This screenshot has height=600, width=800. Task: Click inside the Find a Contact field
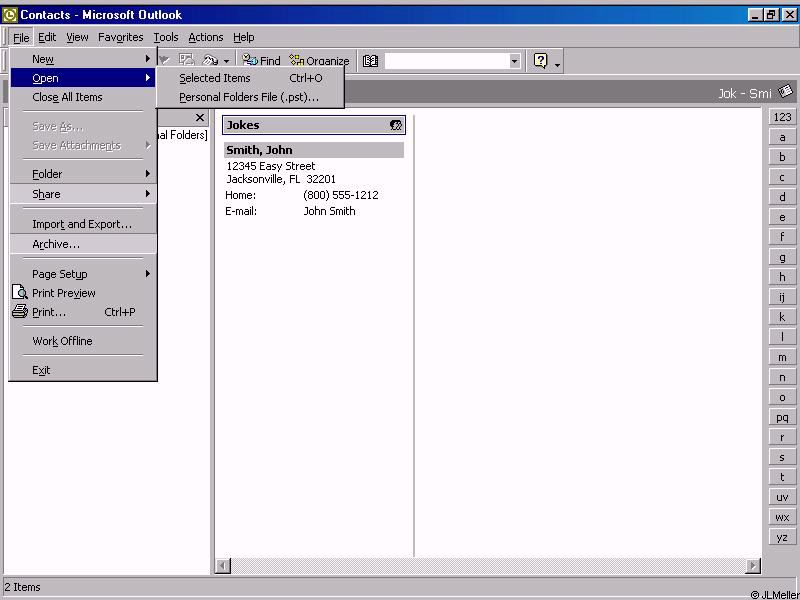[446, 61]
